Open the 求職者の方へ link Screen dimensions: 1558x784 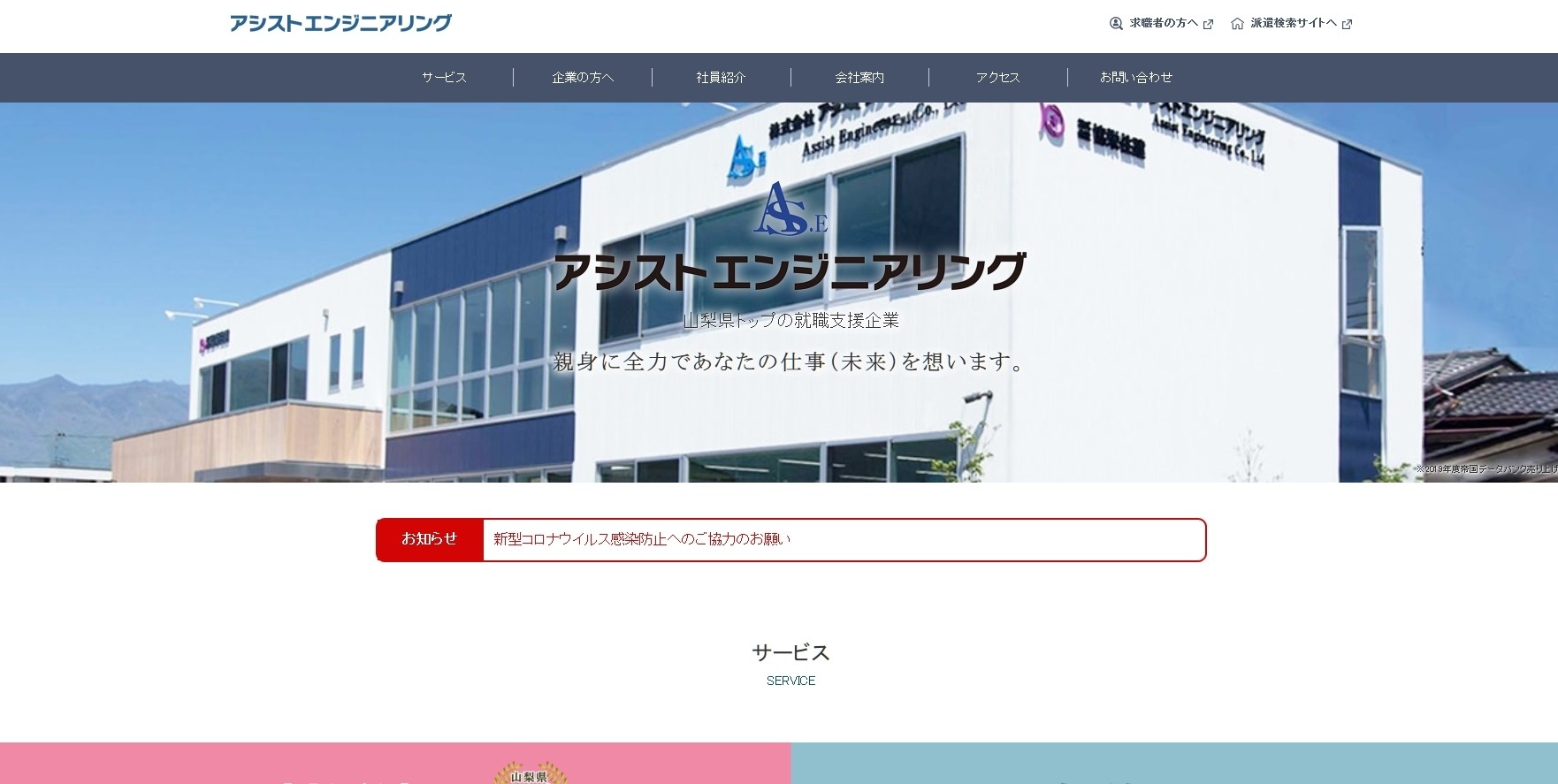1164,23
